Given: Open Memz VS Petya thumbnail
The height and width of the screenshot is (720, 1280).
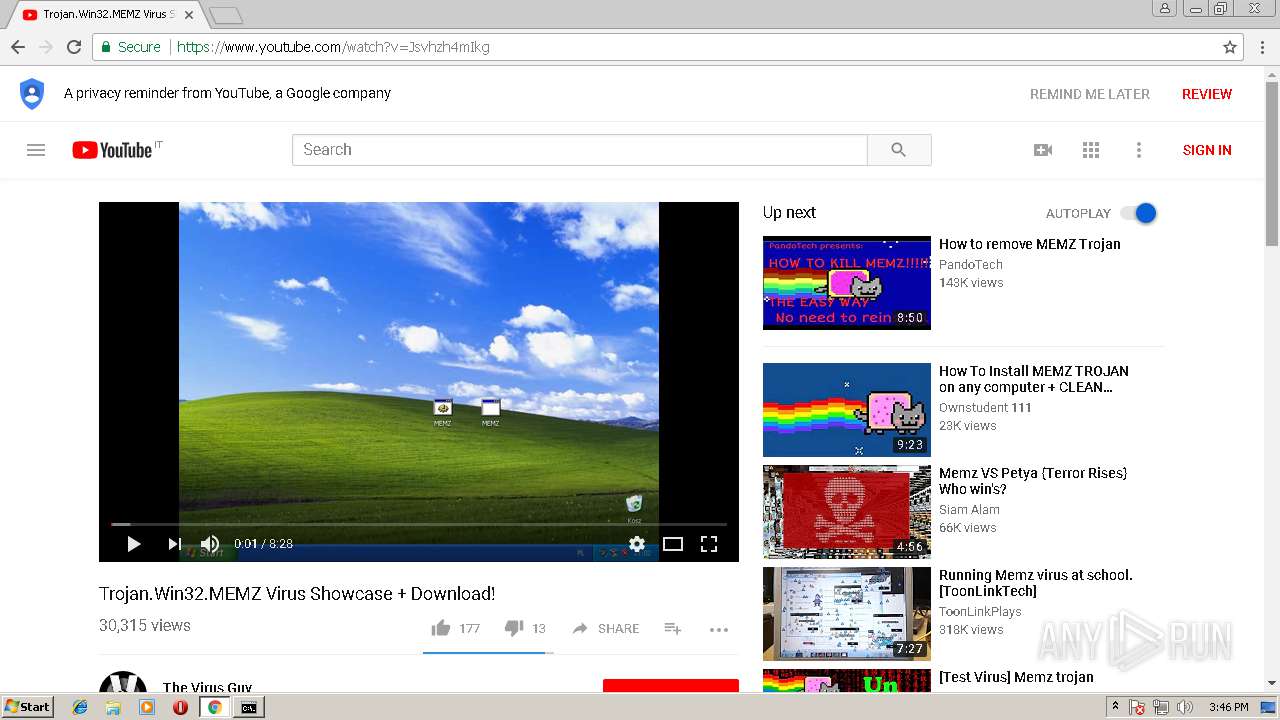Looking at the screenshot, I should pyautogui.click(x=847, y=512).
